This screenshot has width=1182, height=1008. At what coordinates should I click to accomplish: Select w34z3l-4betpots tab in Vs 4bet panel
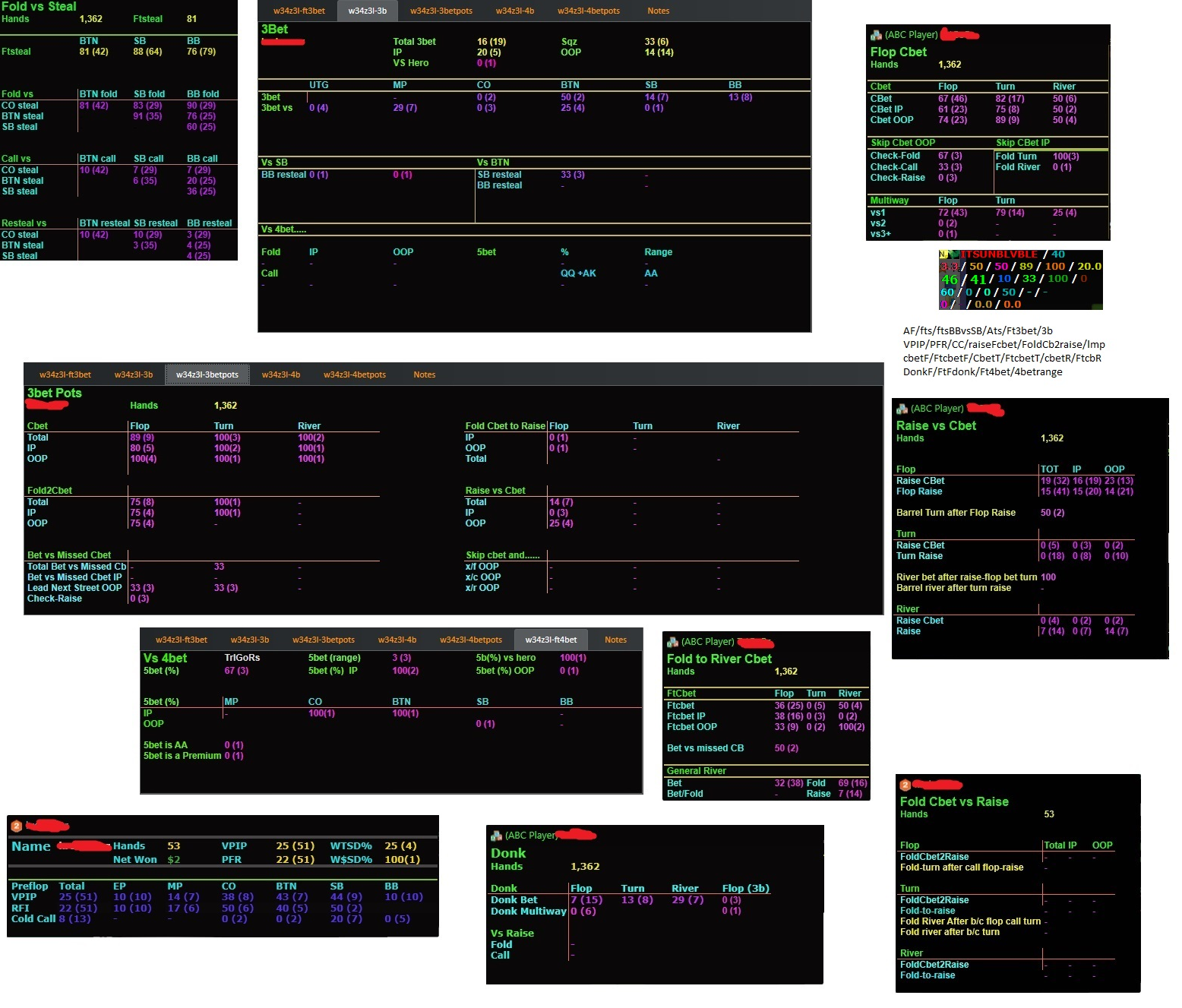[x=471, y=640]
